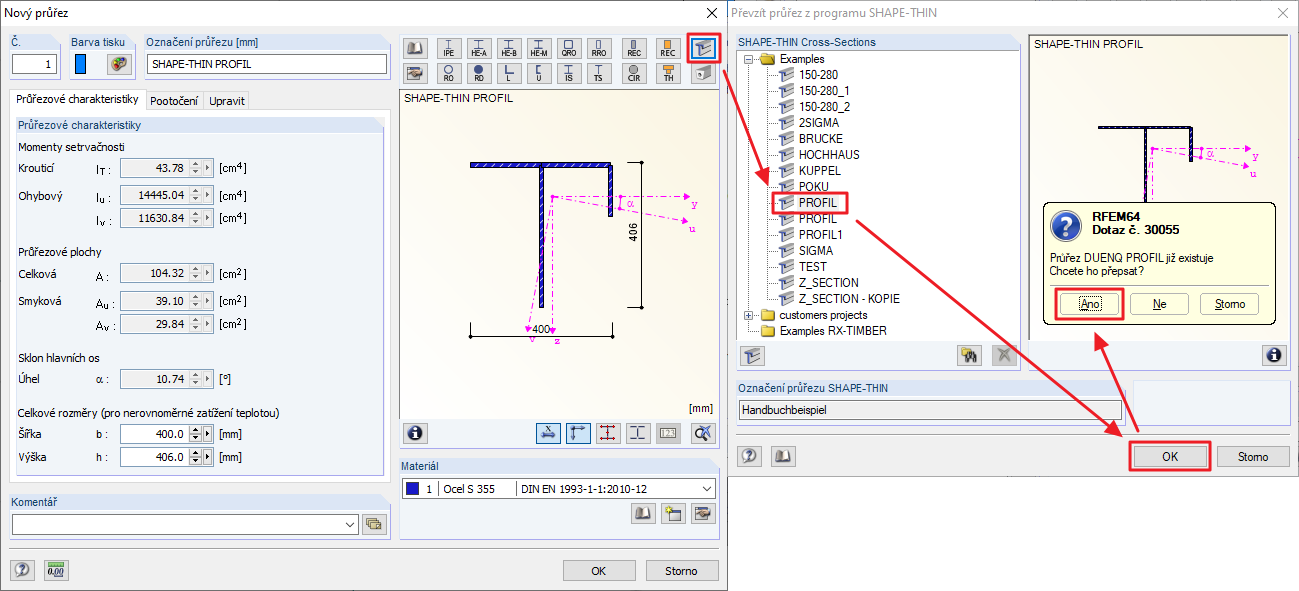Image resolution: width=1299 pixels, height=591 pixels.
Task: Select Průřezové charakteristiky tab
Action: pos(77,100)
